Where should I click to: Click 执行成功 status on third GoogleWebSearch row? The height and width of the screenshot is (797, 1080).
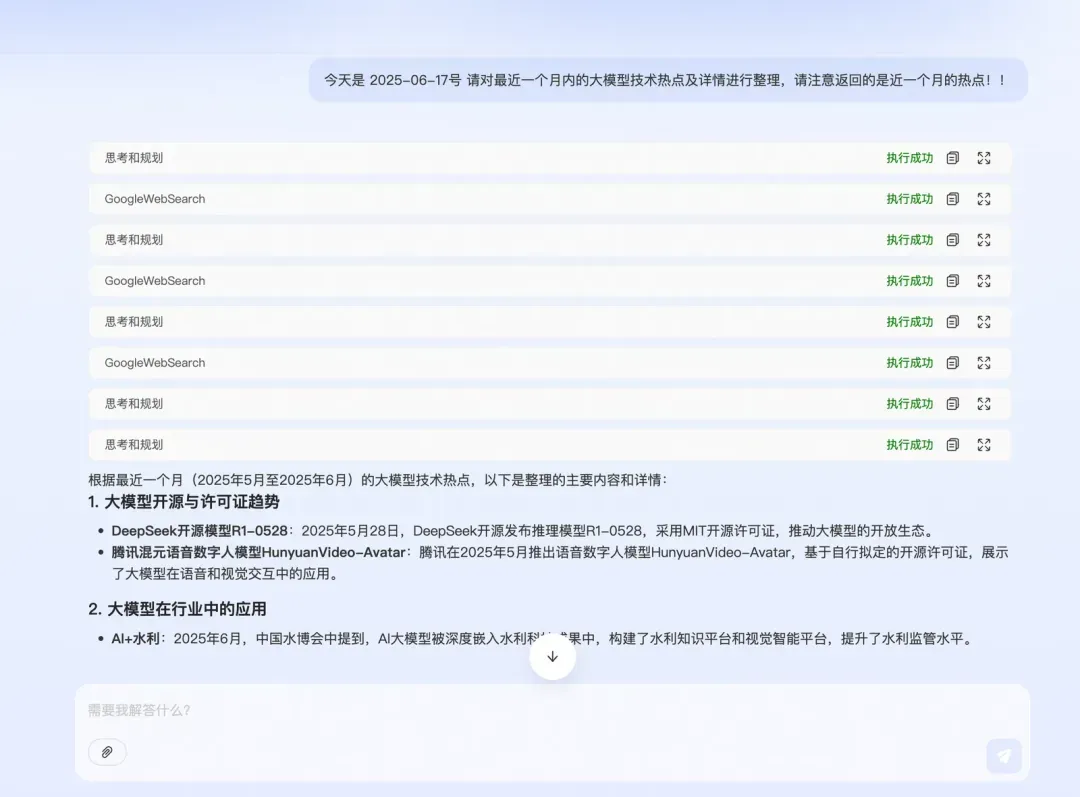(x=909, y=363)
